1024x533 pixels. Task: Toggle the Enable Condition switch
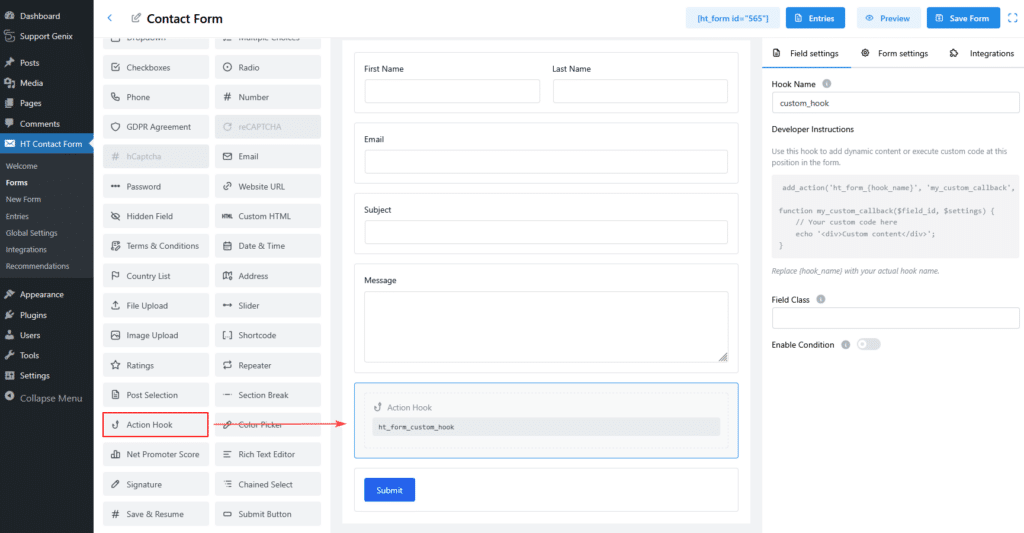click(868, 345)
